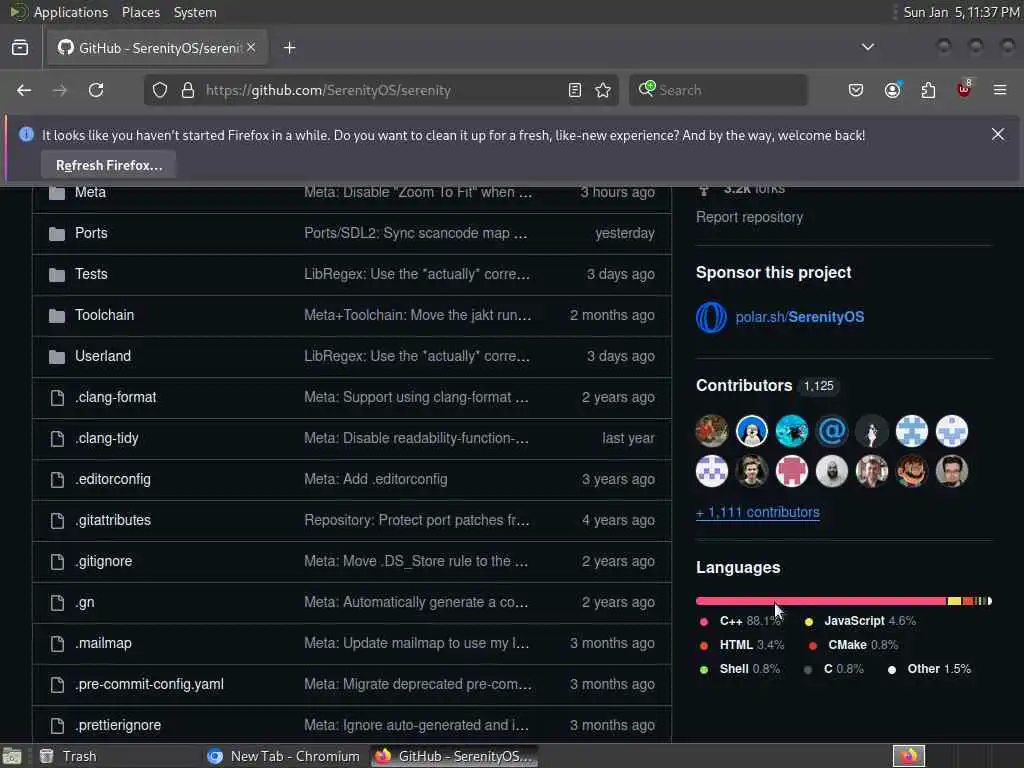Open commit 'Meta: Add .editorconfig'
1024x768 pixels.
pyautogui.click(x=376, y=479)
